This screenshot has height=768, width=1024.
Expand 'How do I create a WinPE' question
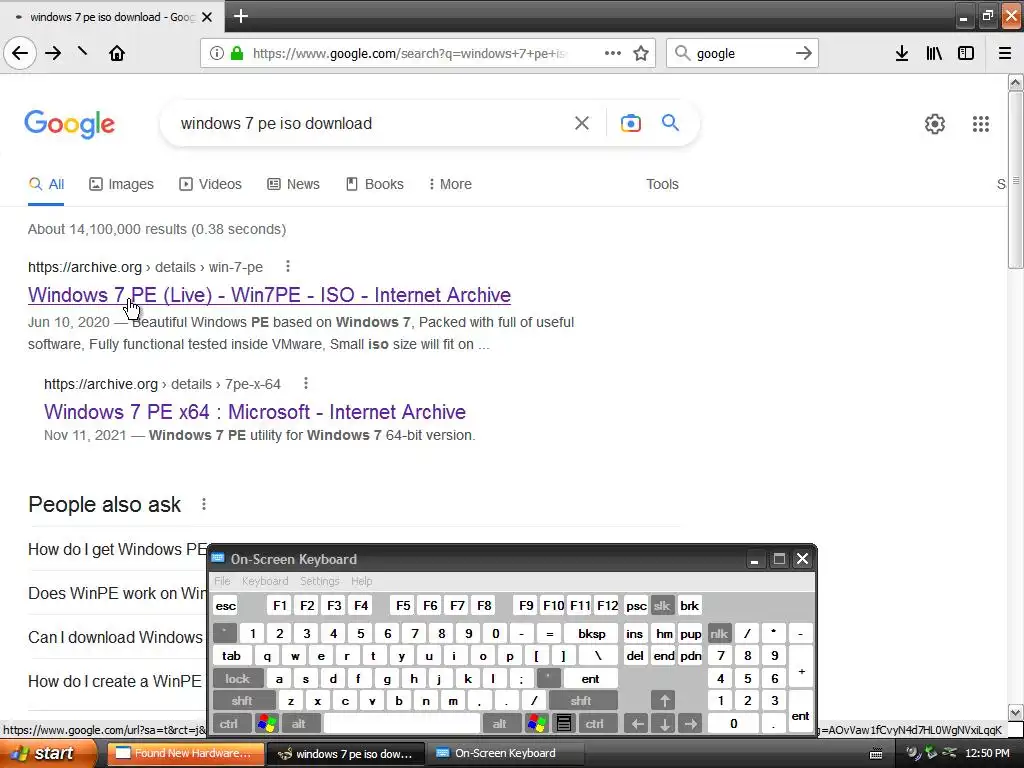pos(115,681)
